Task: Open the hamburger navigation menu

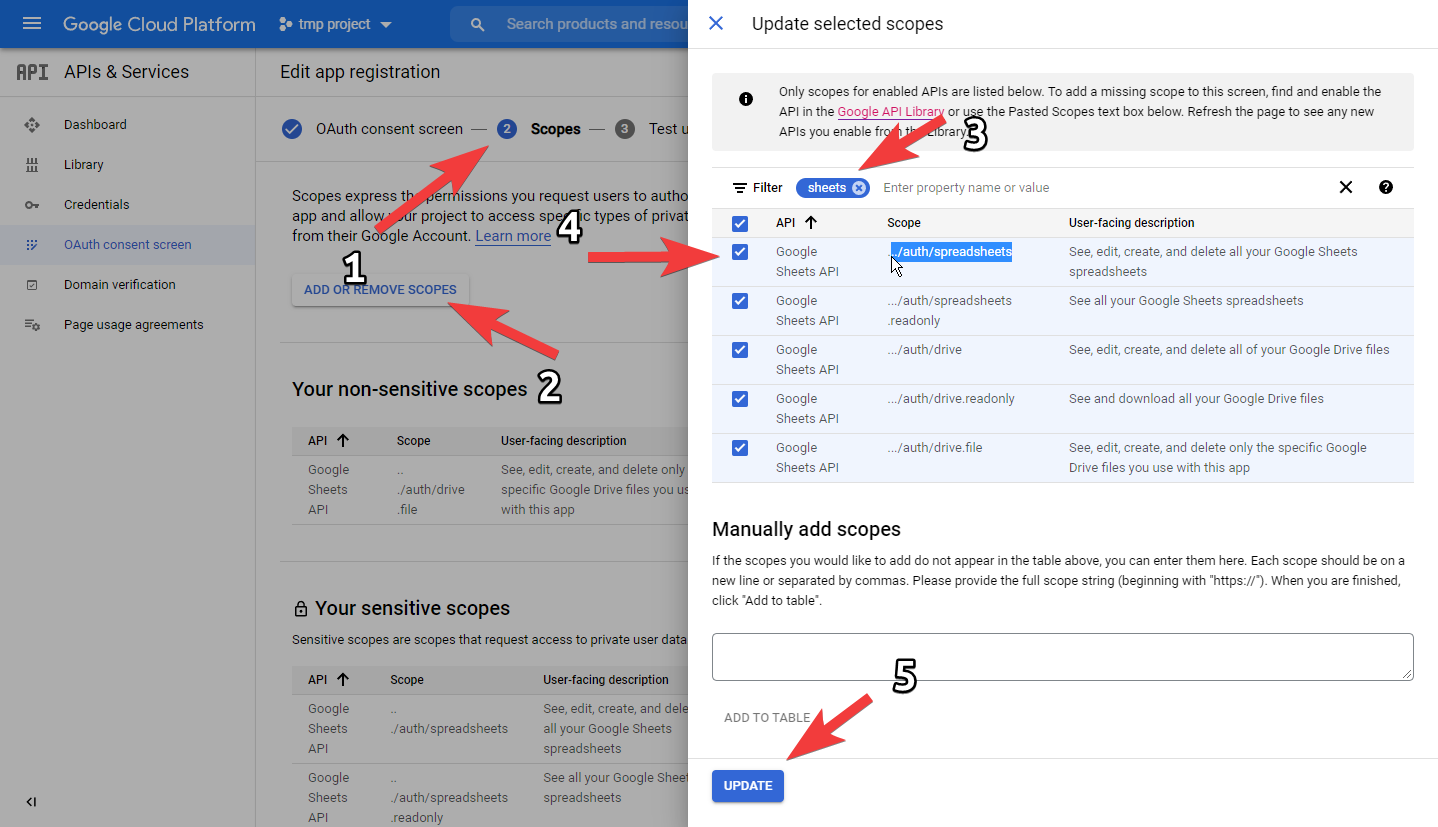Action: coord(32,24)
